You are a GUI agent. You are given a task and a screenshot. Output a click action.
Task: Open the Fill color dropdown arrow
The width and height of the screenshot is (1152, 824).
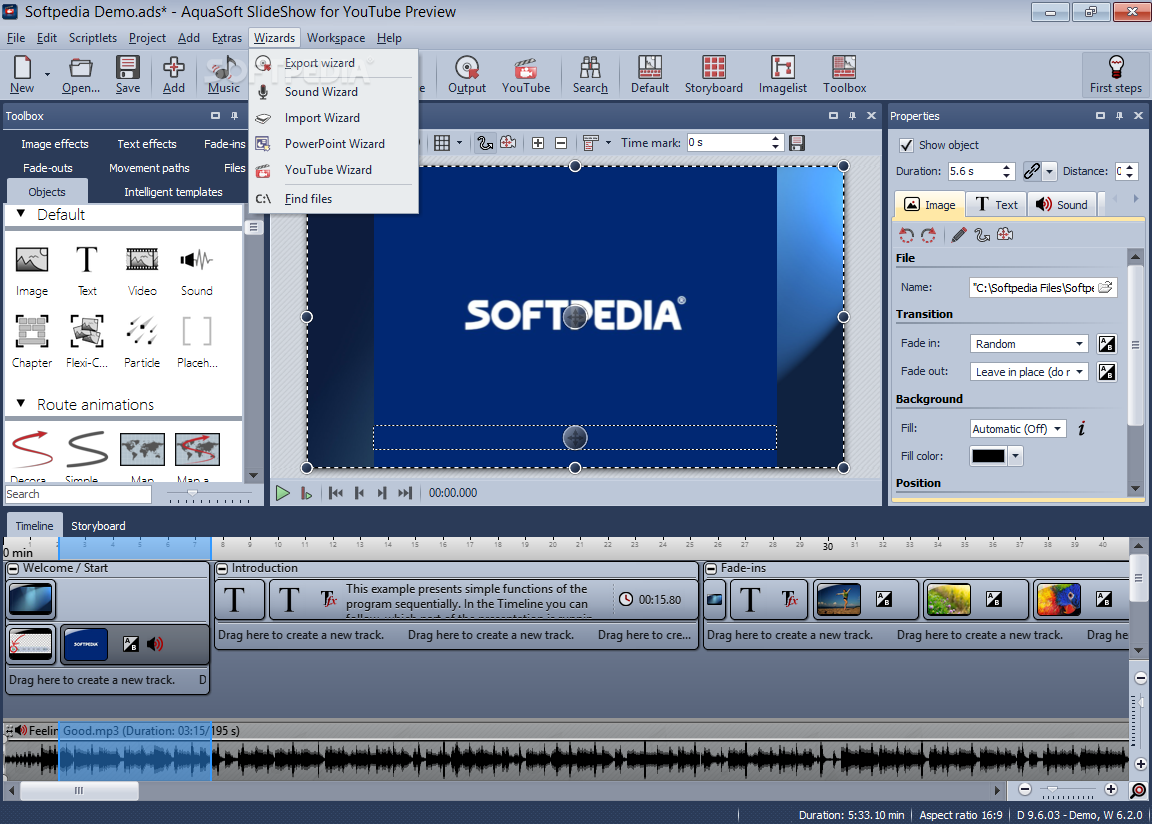(x=1015, y=456)
